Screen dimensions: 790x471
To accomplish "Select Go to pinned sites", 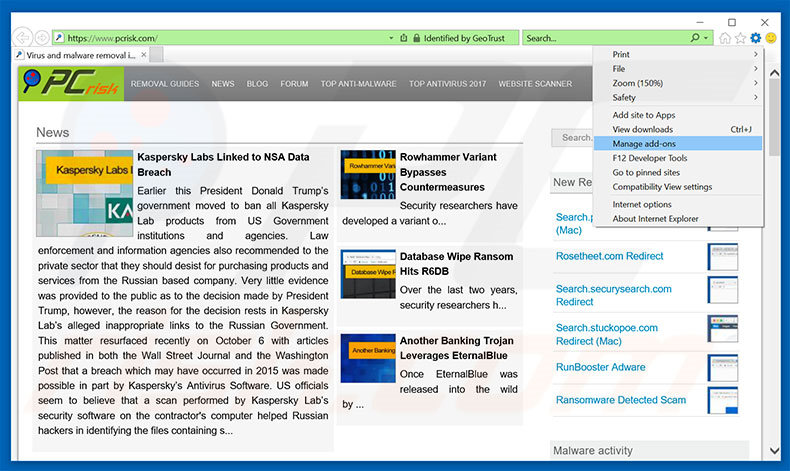I will 678,172.
